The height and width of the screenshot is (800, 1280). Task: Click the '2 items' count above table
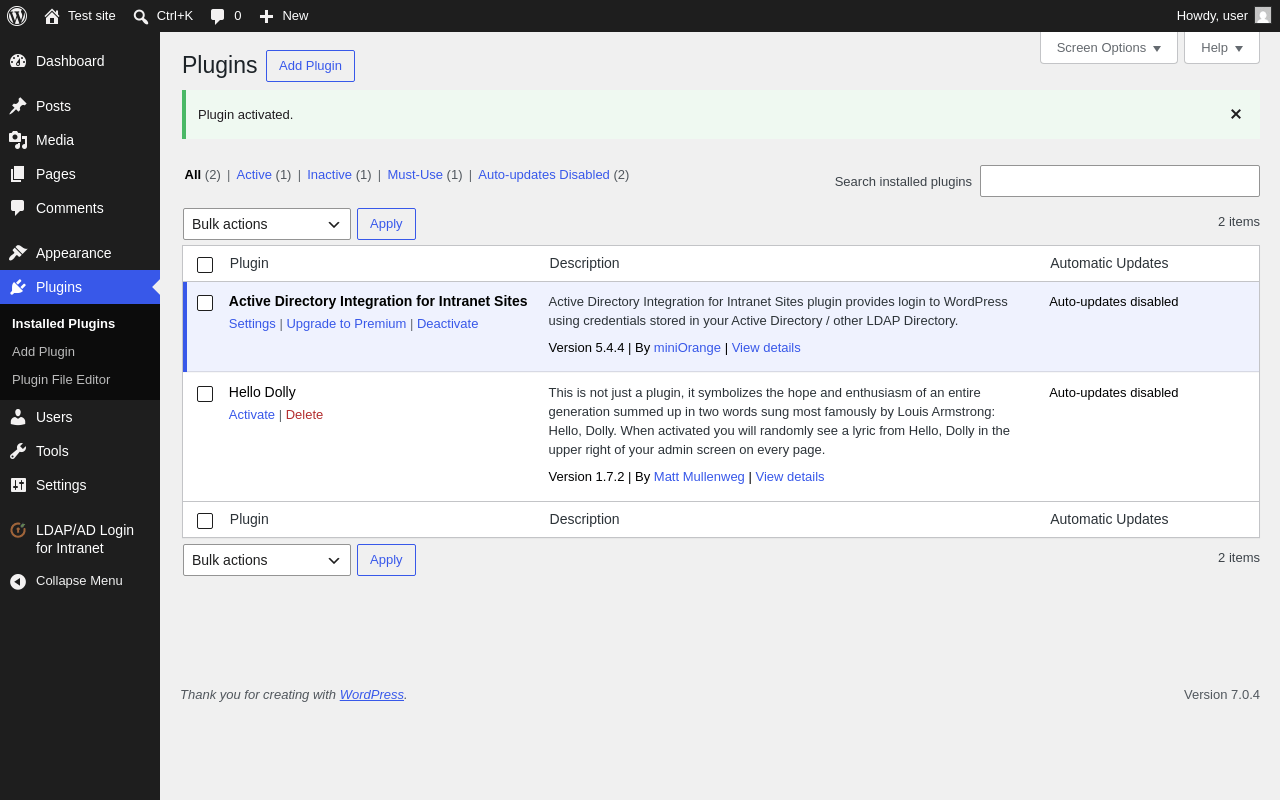click(x=1239, y=222)
